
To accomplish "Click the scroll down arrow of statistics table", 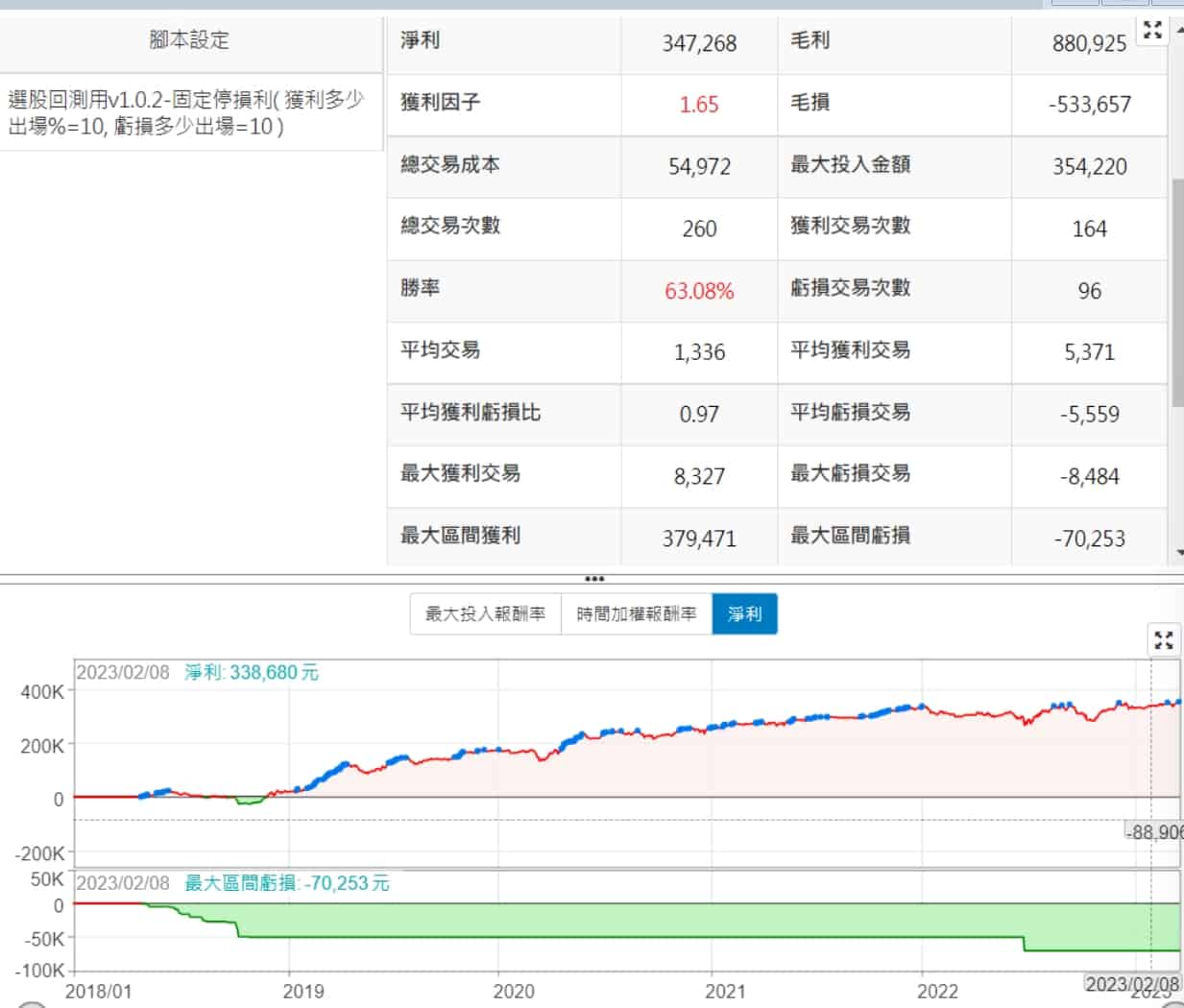I will coord(1178,553).
